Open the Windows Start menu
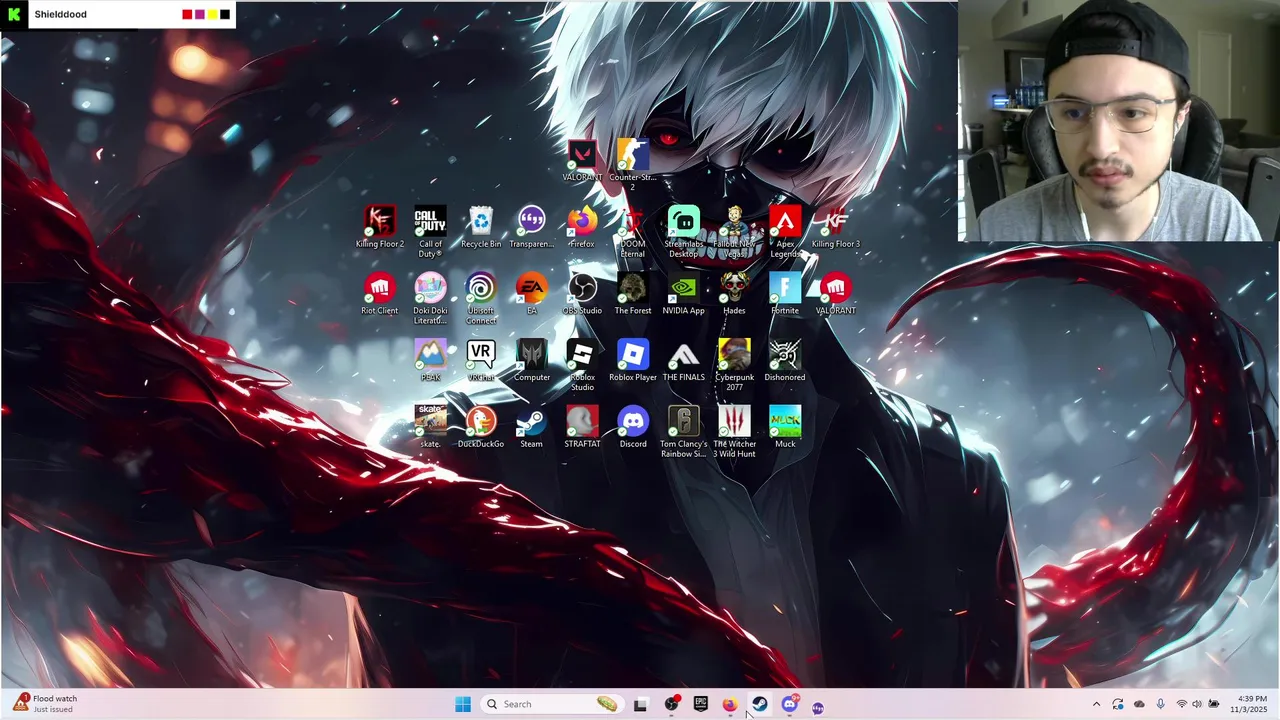1280x720 pixels. 463,704
